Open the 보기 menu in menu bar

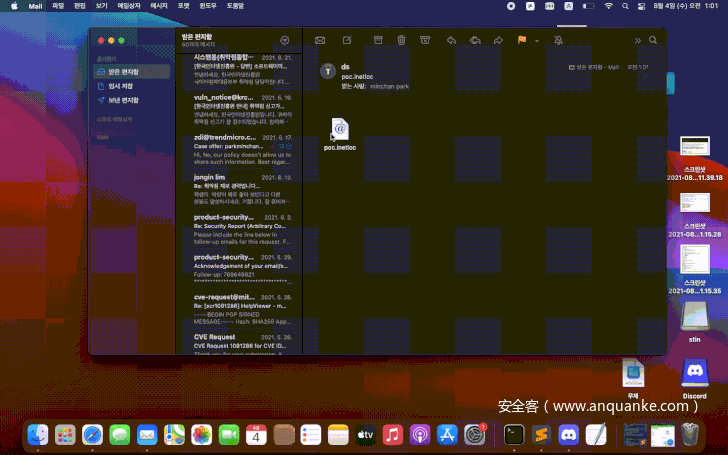102,6
